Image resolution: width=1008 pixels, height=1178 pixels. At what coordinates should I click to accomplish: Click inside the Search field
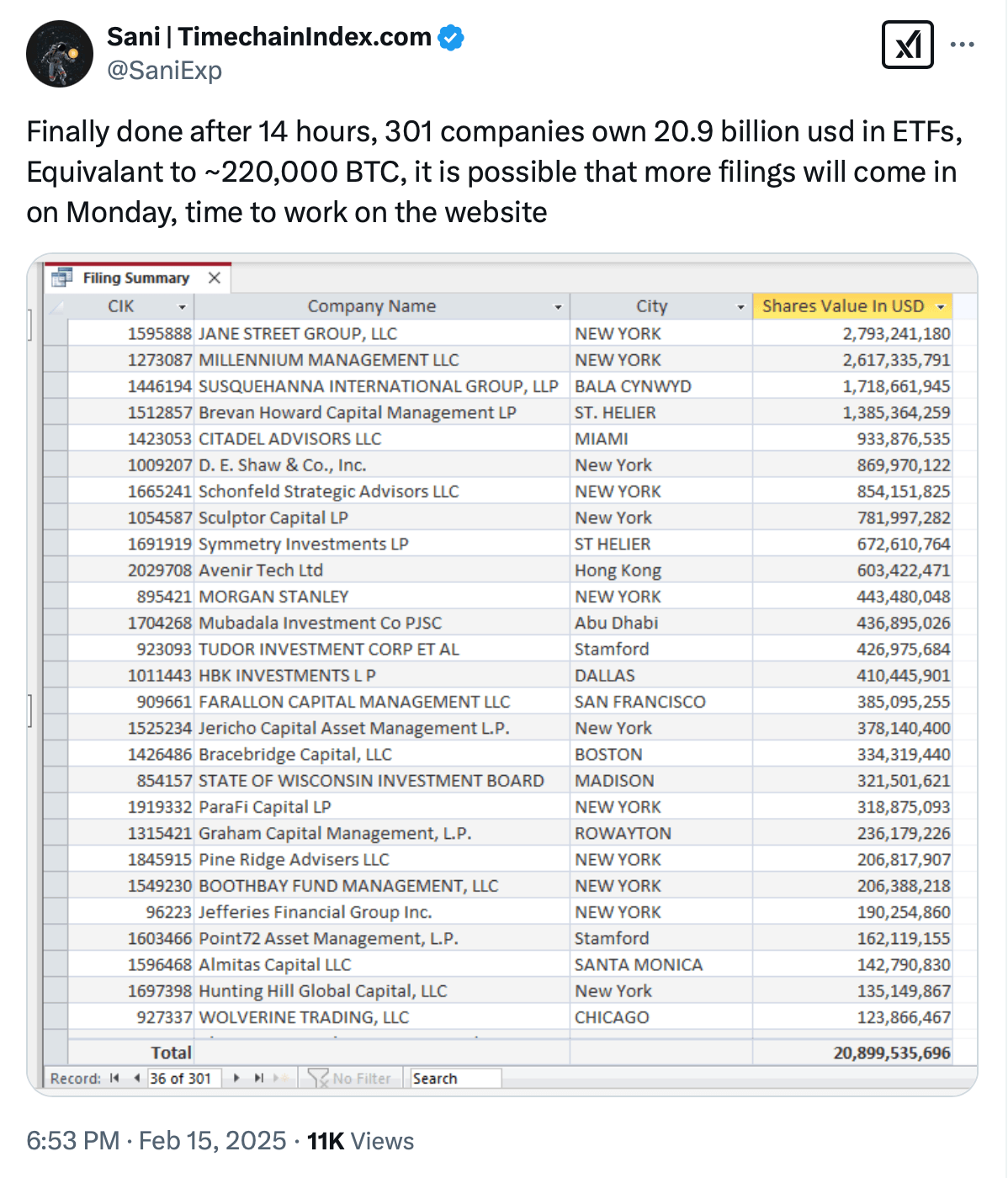[455, 1078]
